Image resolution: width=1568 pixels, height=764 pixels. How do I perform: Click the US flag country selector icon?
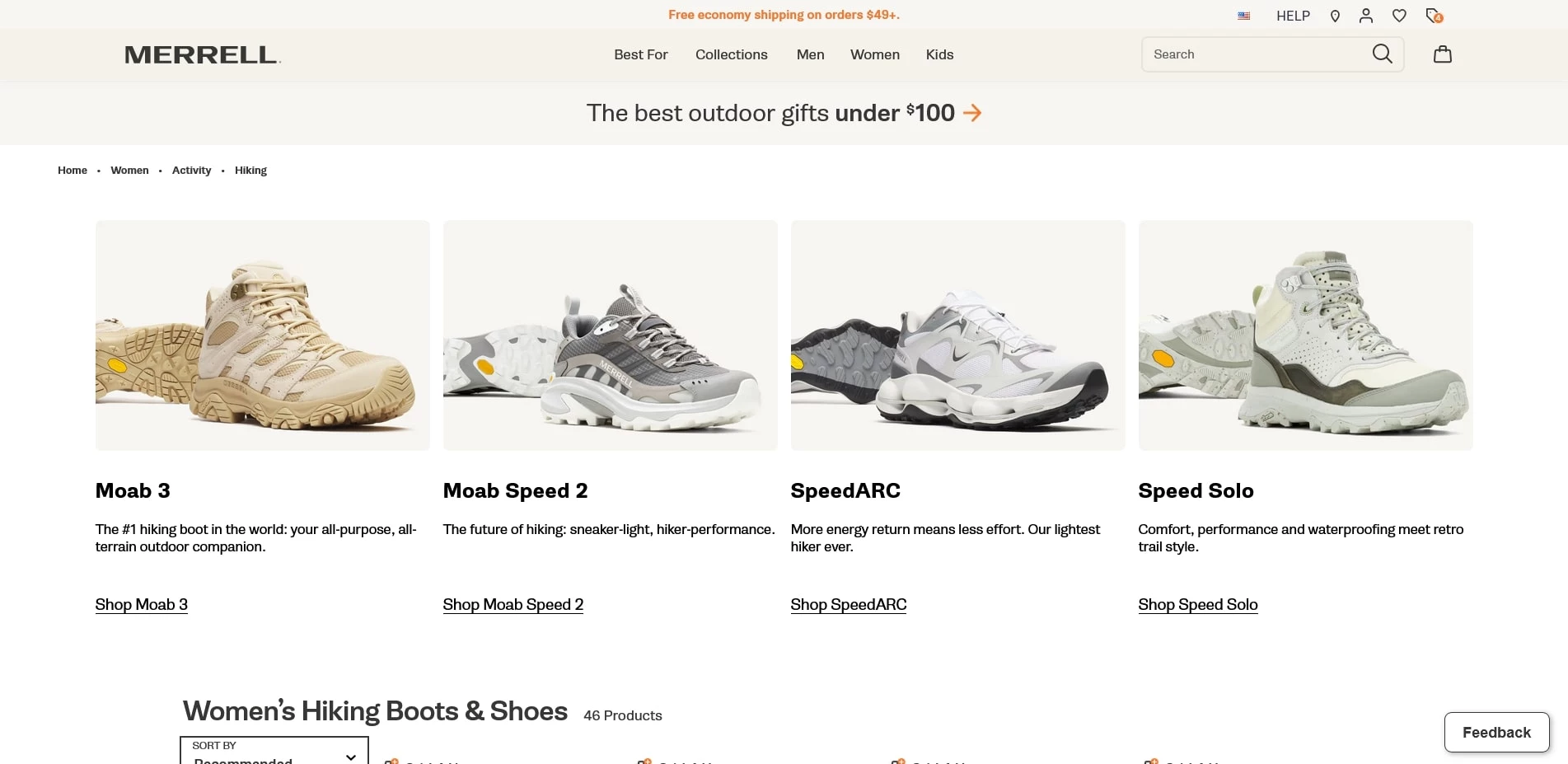1243,15
